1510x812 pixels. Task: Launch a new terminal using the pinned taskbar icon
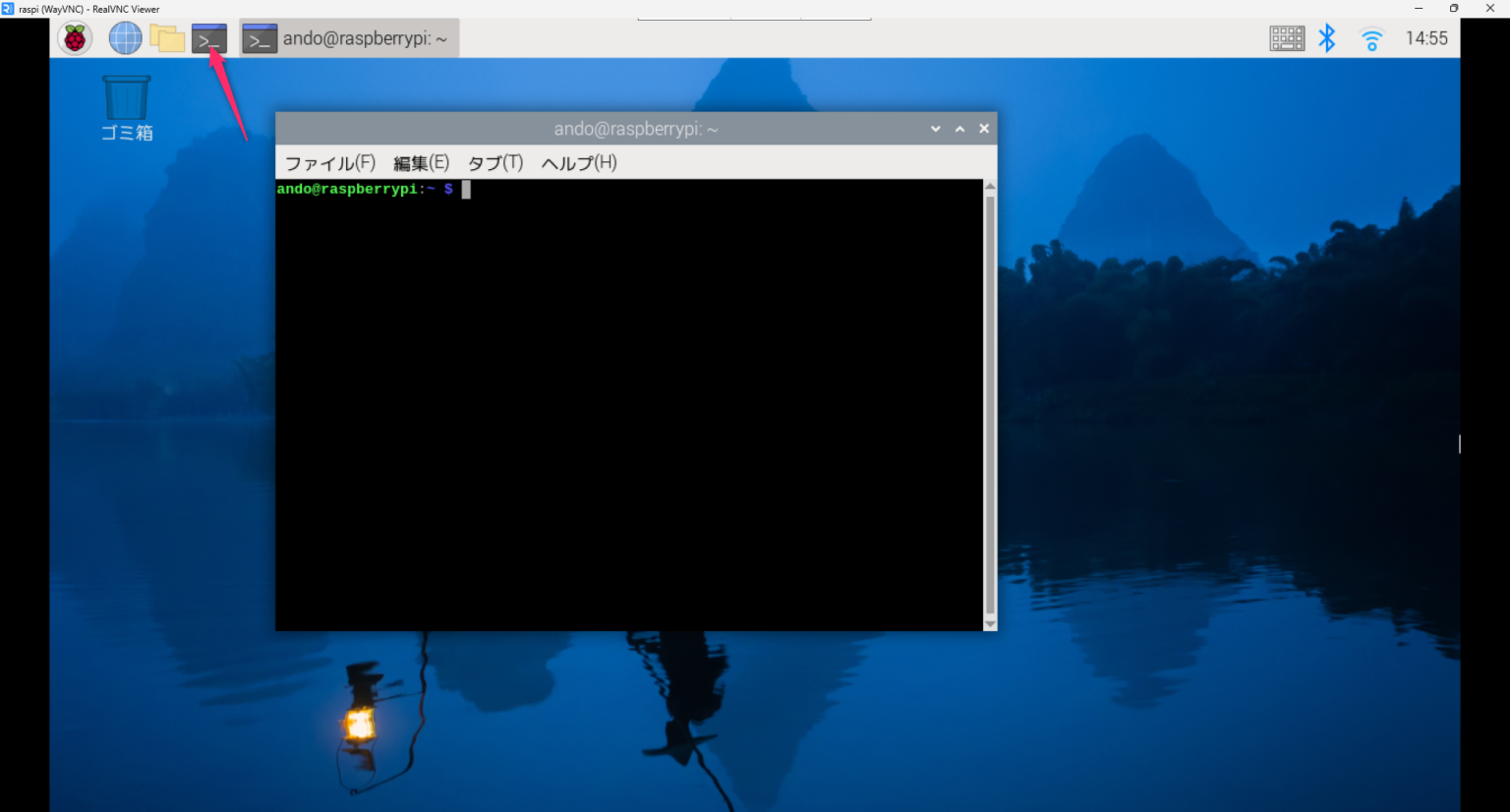tap(208, 37)
